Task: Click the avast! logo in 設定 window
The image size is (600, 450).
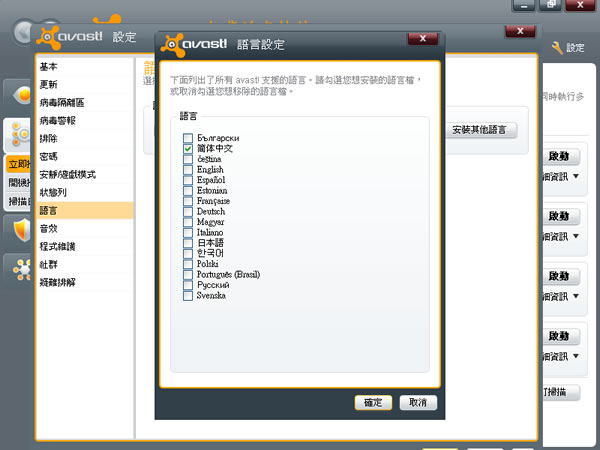Action: pos(70,37)
